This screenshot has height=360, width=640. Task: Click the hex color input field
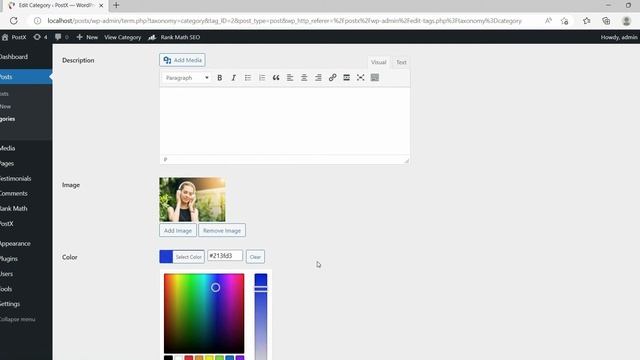click(225, 256)
